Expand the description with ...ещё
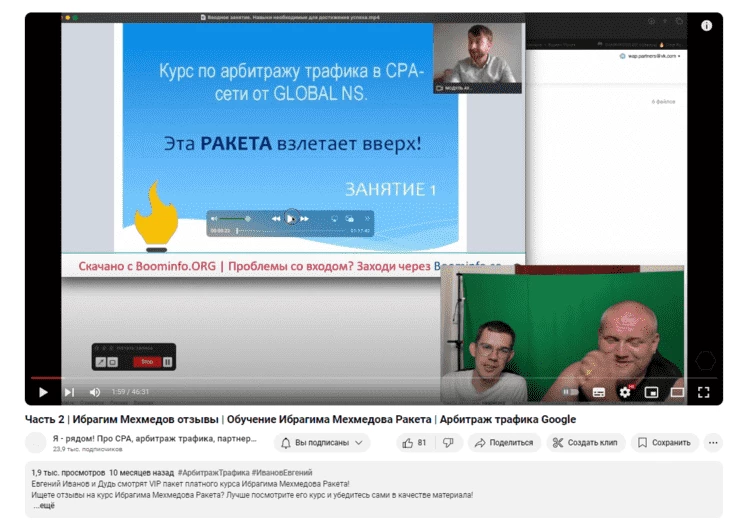This screenshot has height=520, width=729. (44, 506)
